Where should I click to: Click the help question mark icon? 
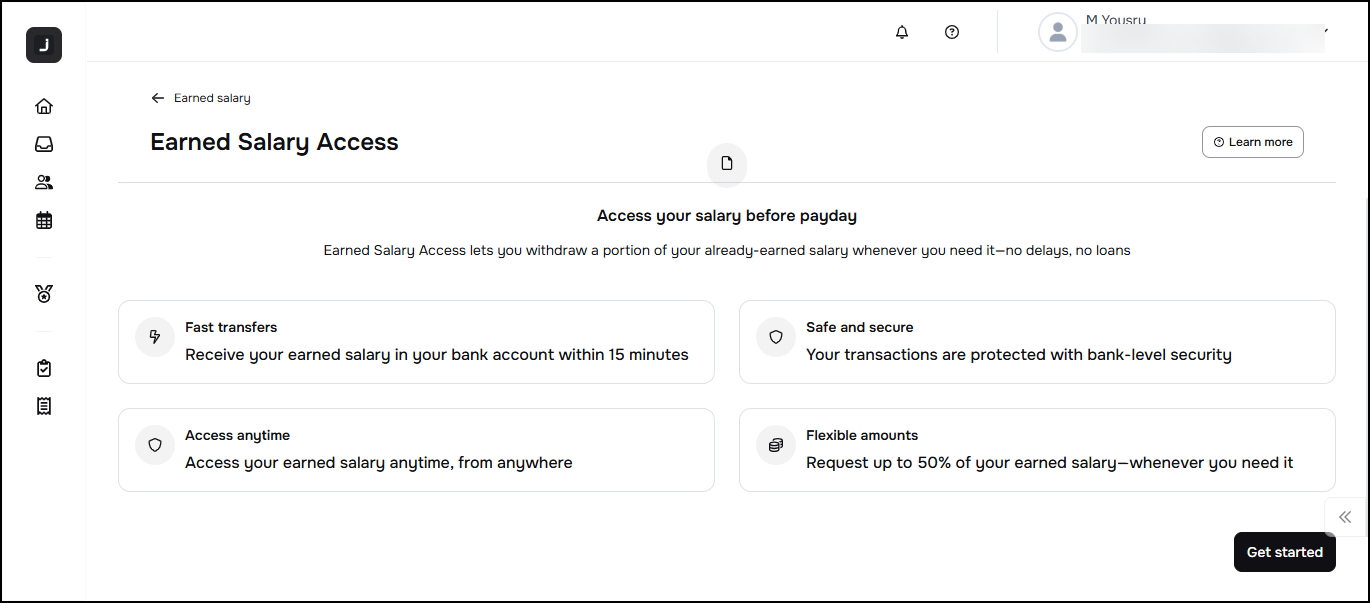point(952,32)
